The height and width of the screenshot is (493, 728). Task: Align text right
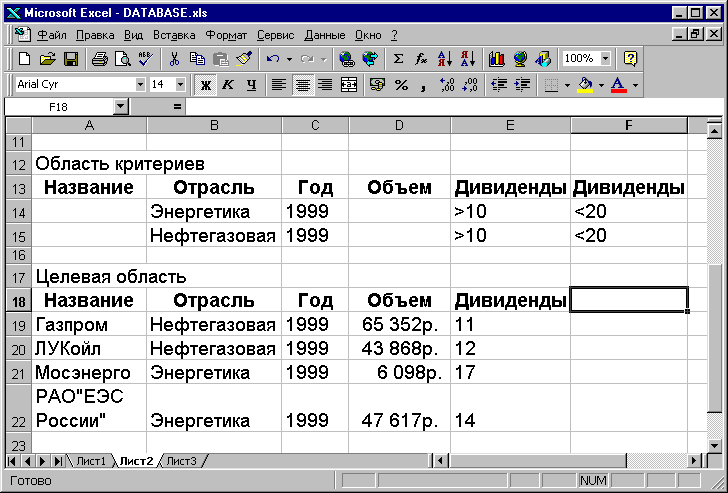(325, 84)
